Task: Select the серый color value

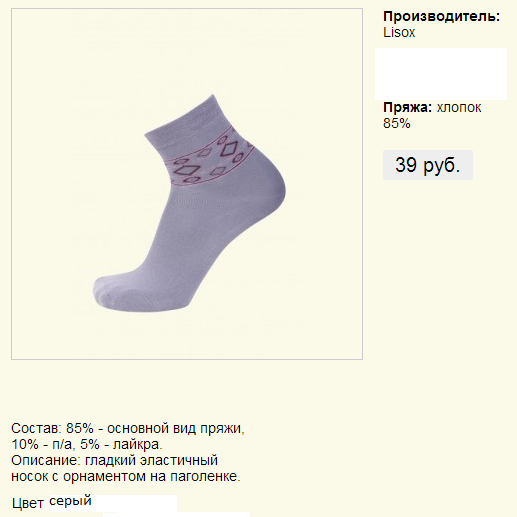Action: coord(70,500)
